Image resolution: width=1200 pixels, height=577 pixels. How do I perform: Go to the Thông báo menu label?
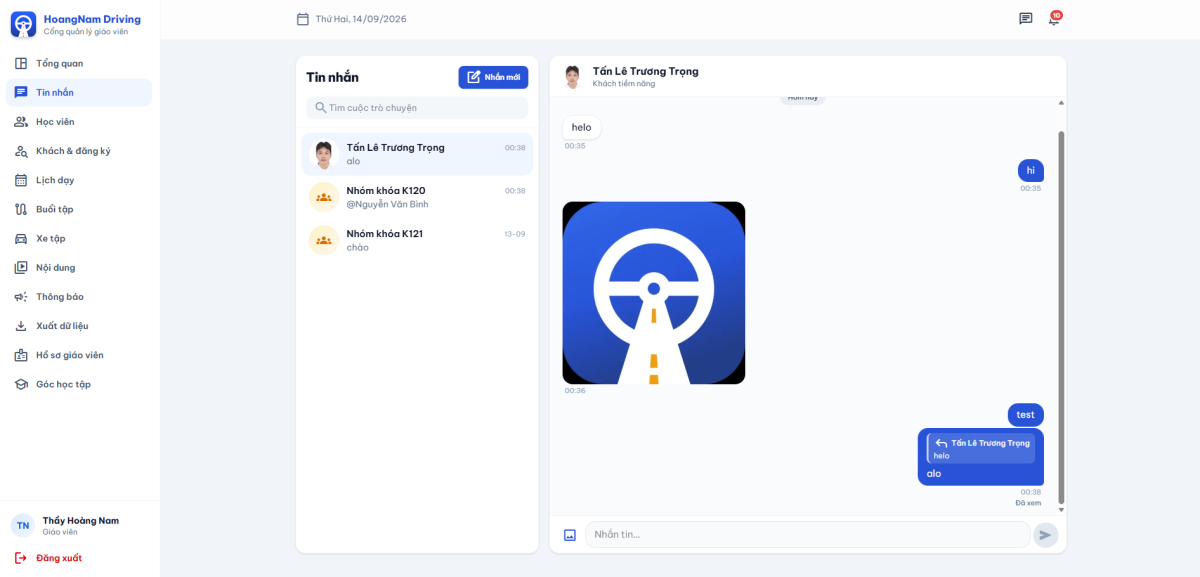[x=60, y=297]
